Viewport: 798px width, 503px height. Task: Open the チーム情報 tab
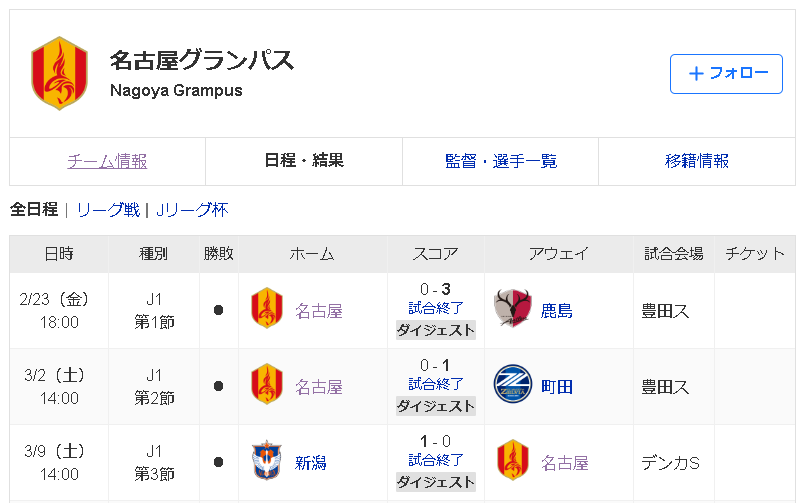[107, 161]
